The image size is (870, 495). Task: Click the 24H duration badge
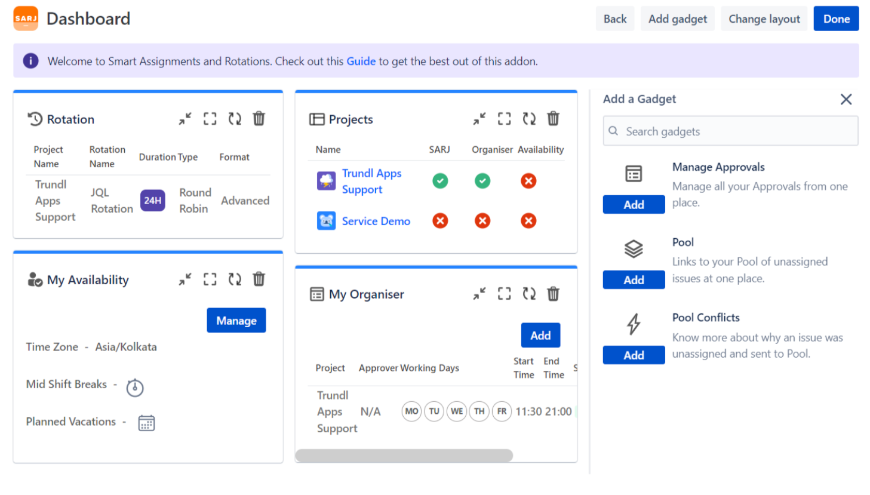click(x=153, y=200)
